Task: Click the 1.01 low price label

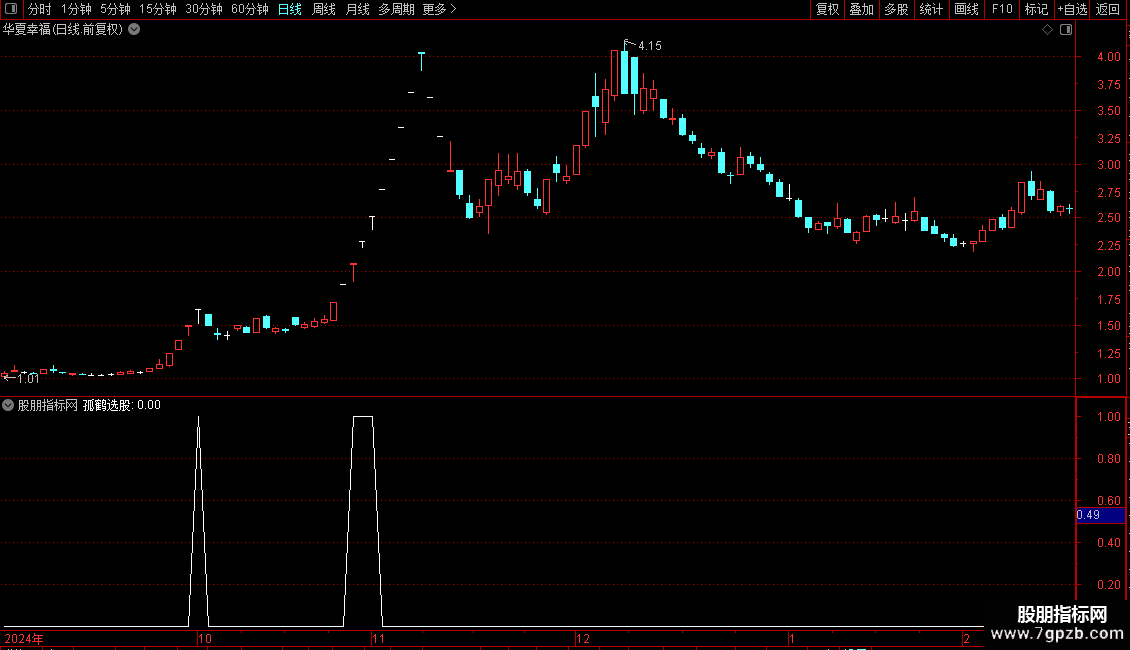Action: pyautogui.click(x=27, y=379)
